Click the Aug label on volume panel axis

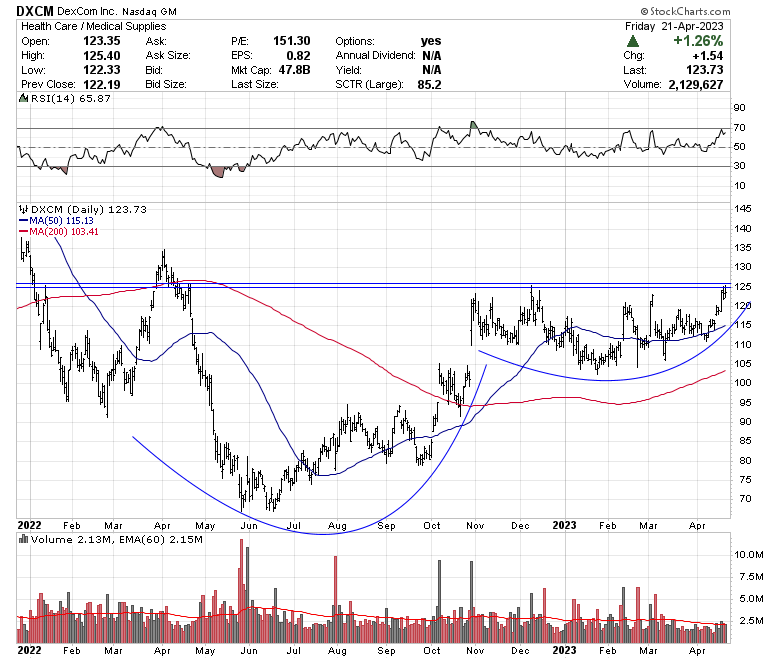click(337, 651)
